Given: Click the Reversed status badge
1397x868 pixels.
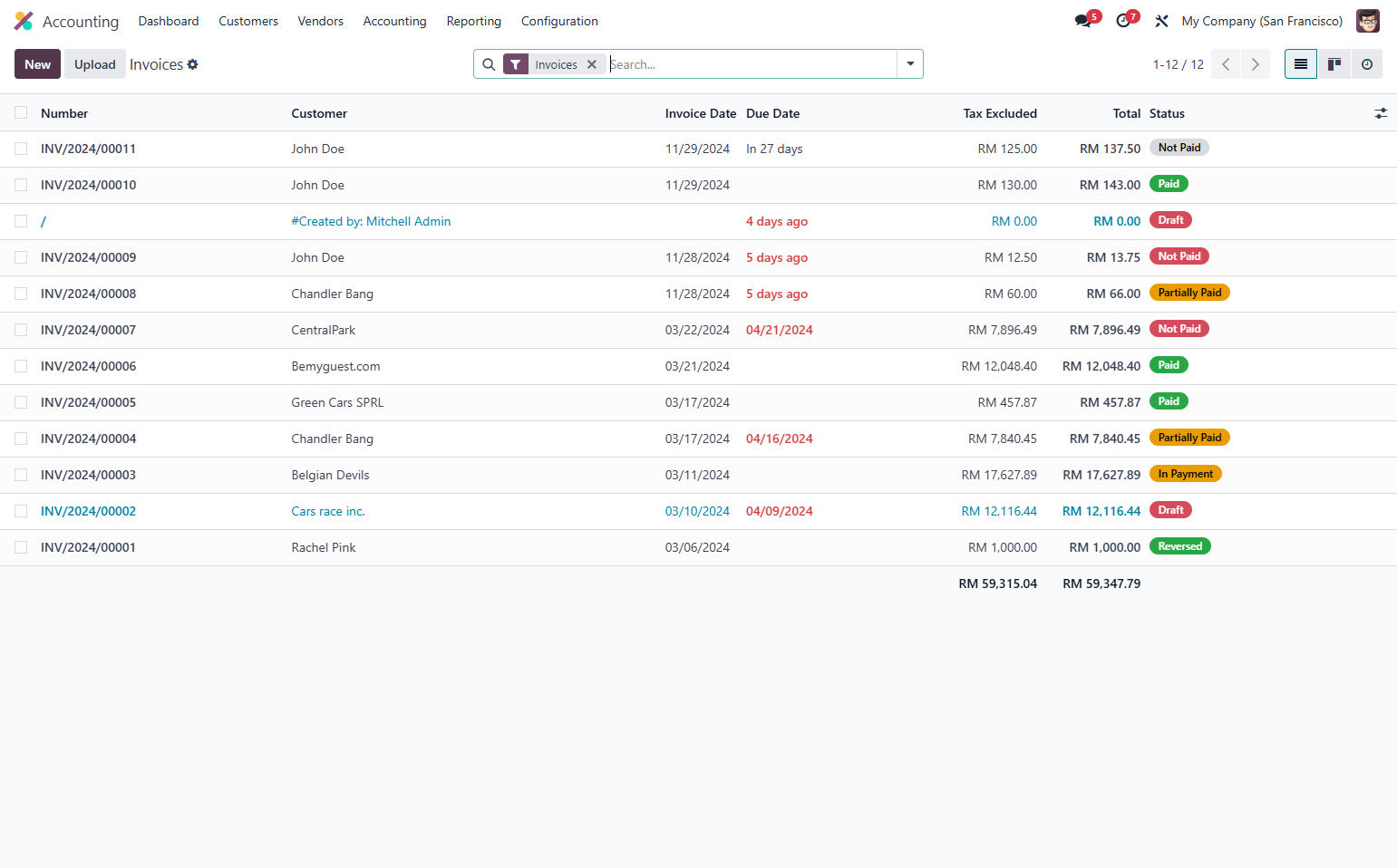Looking at the screenshot, I should pos(1180,546).
